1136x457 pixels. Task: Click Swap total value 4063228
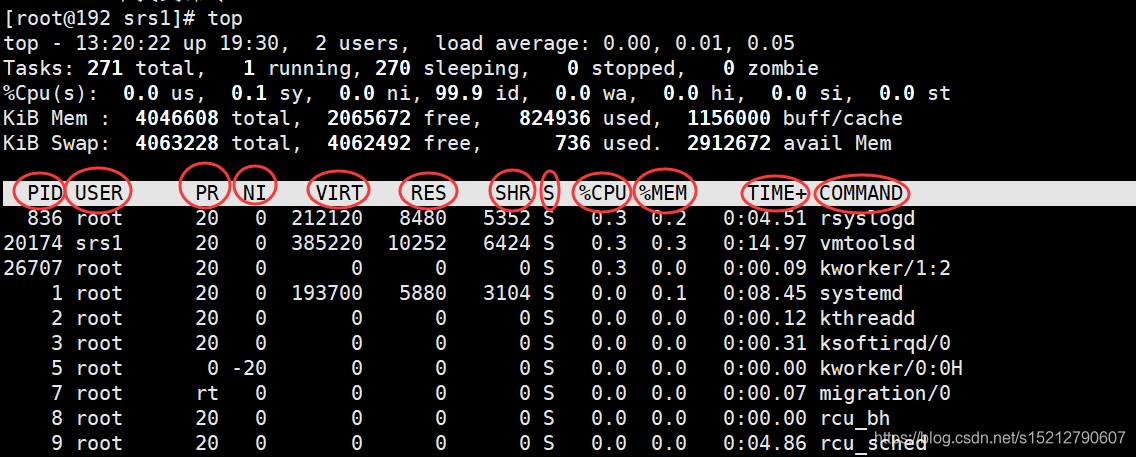(x=177, y=143)
